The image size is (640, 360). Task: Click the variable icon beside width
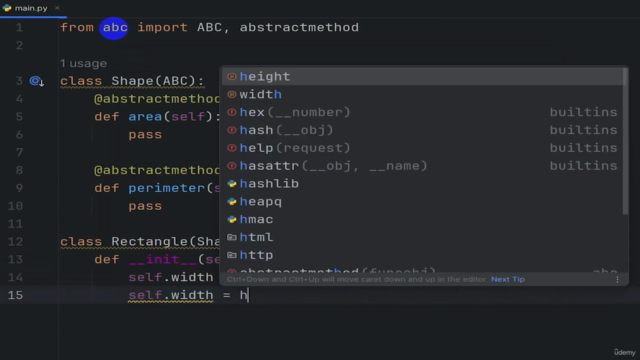pyautogui.click(x=232, y=94)
